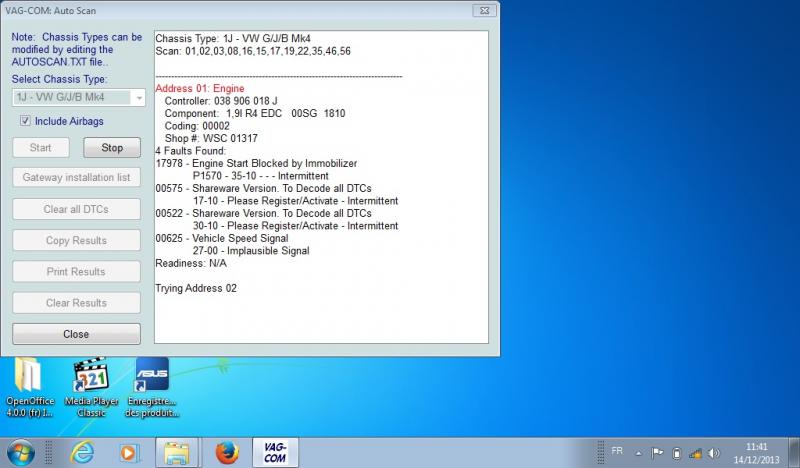The width and height of the screenshot is (800, 468).
Task: Click 'P1570 - 35-10 - - - Intermittent' line
Action: 261,176
